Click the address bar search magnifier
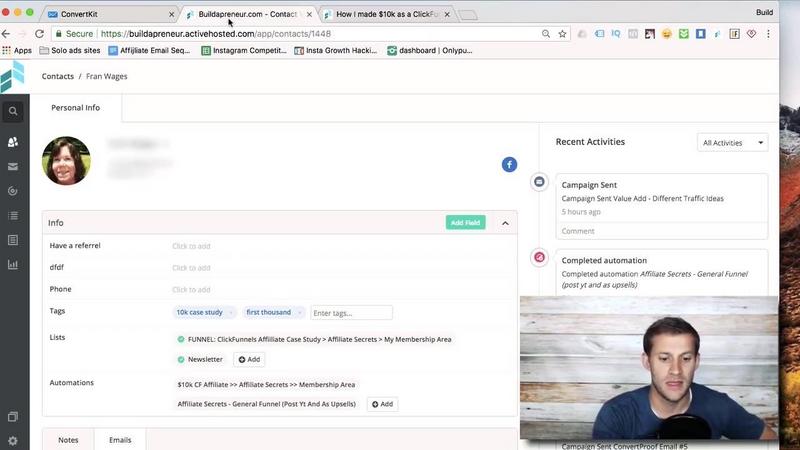 pos(546,34)
